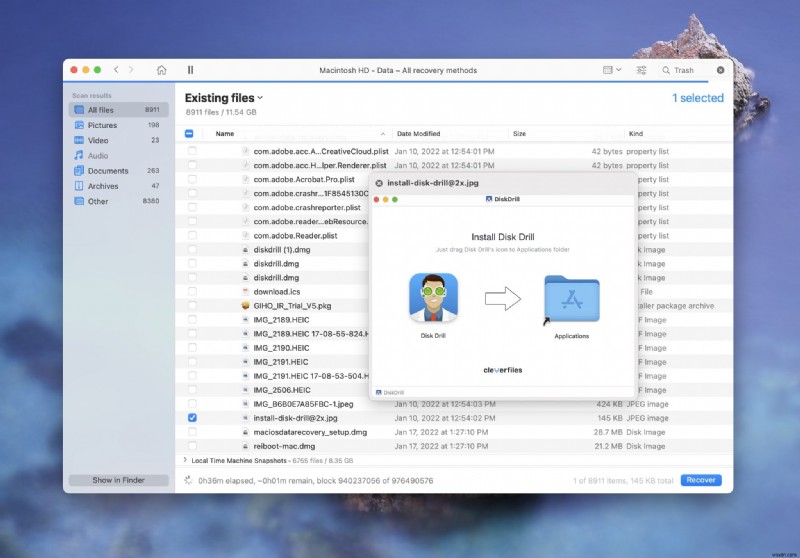Open the filter settings sliders icon
The height and width of the screenshot is (558, 800).
[641, 70]
